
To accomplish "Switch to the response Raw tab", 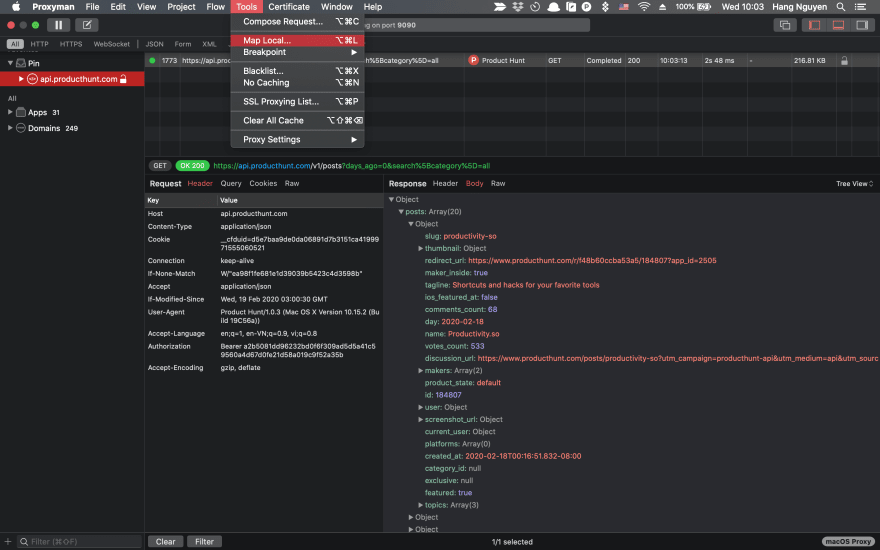I will [498, 184].
